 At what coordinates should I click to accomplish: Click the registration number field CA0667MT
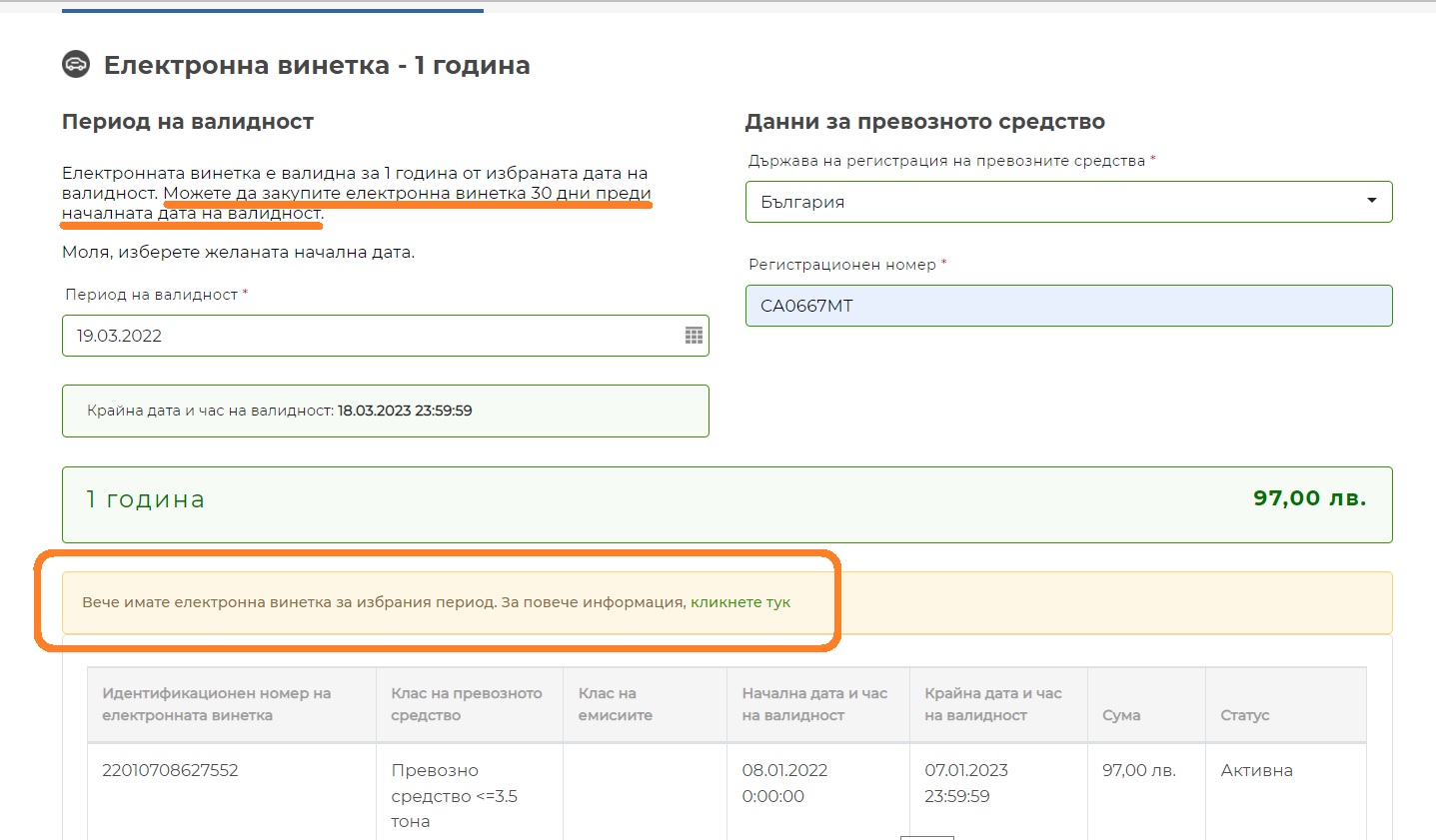coord(1067,306)
